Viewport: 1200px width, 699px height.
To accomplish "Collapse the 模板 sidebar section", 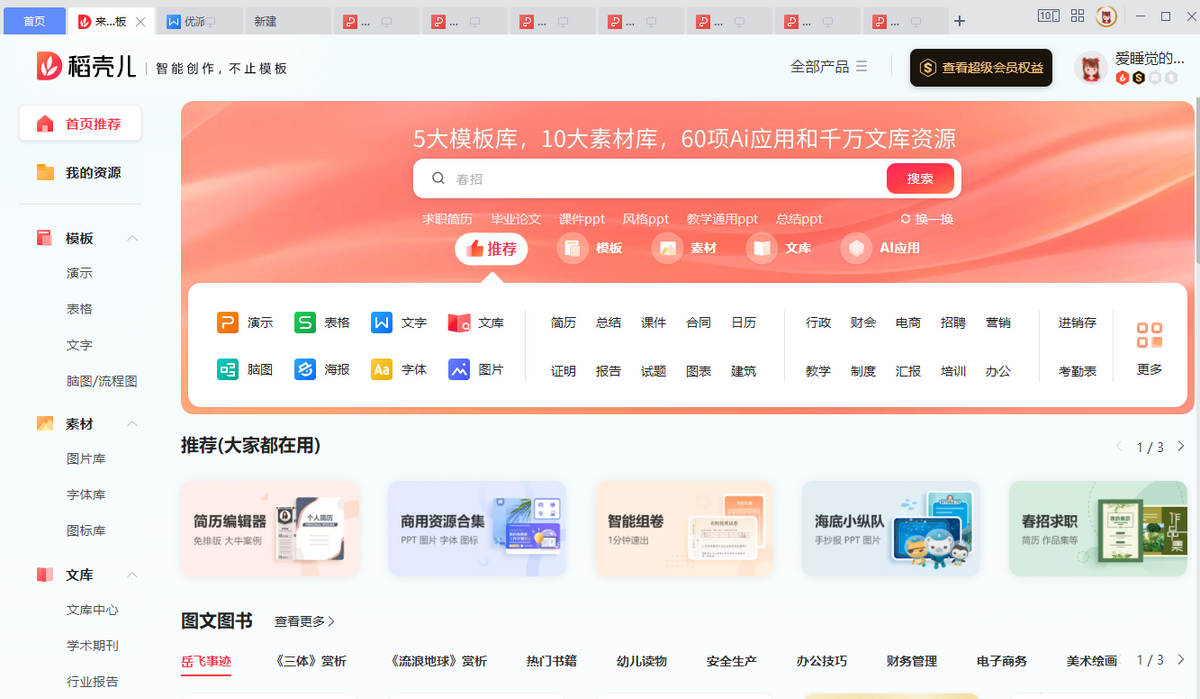I will pos(132,238).
